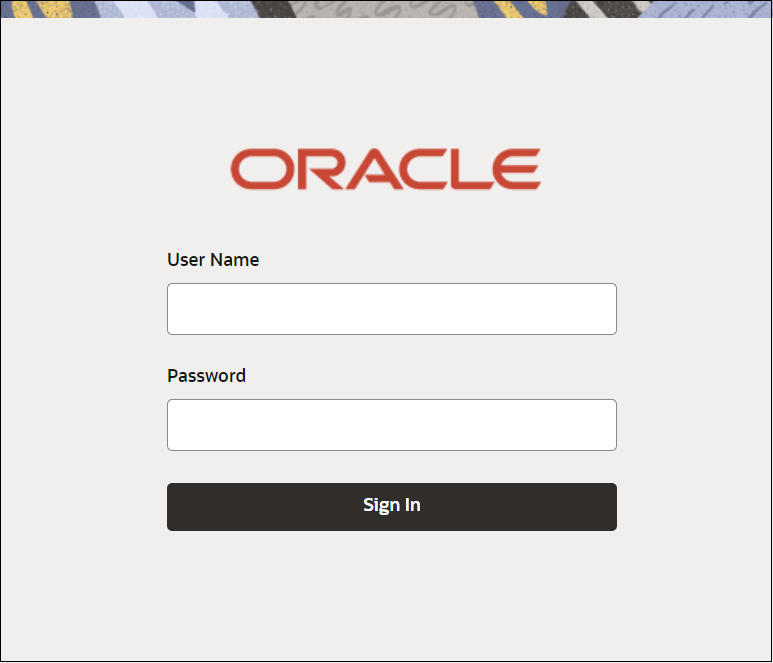Focus the Password text field

391,425
